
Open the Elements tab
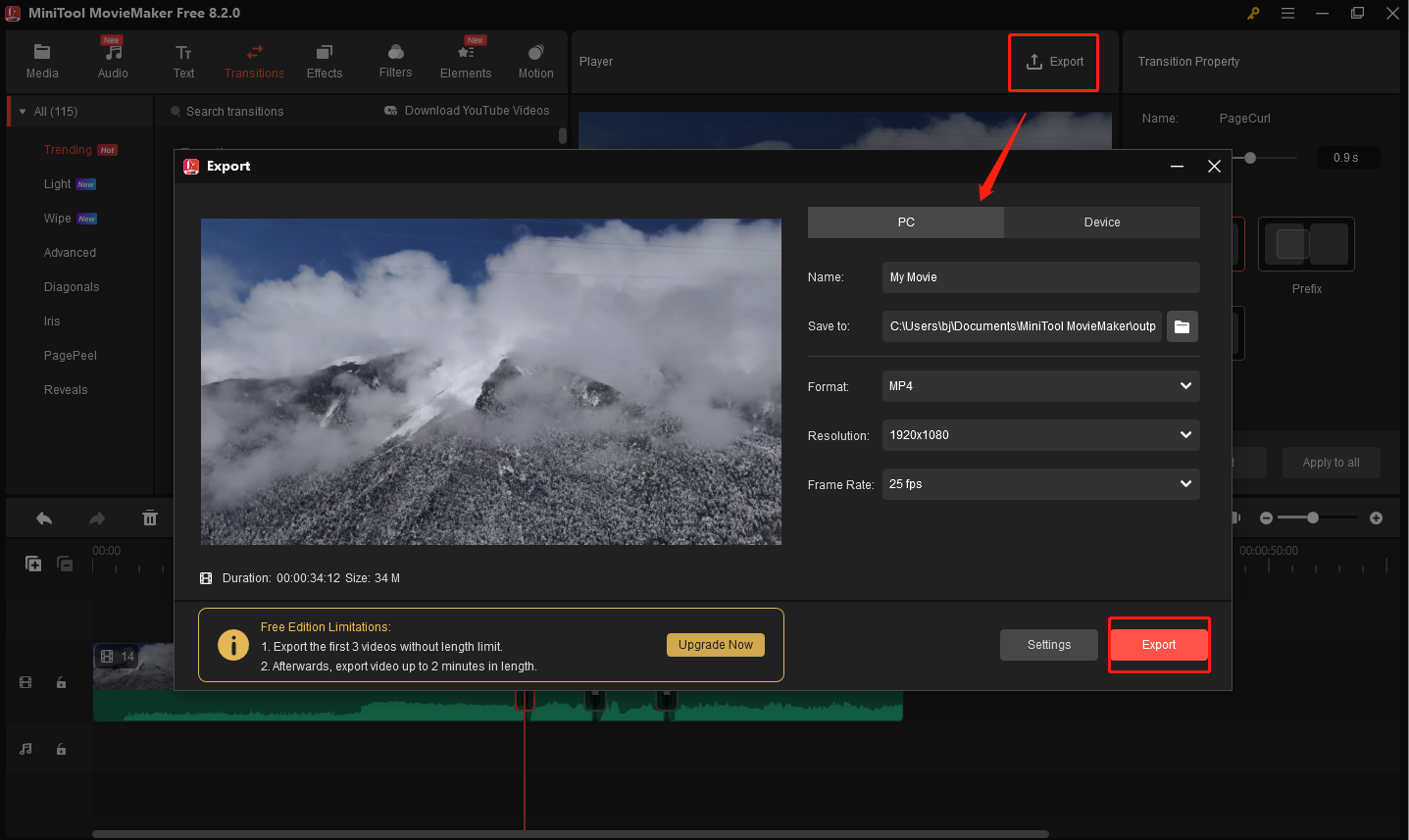466,61
